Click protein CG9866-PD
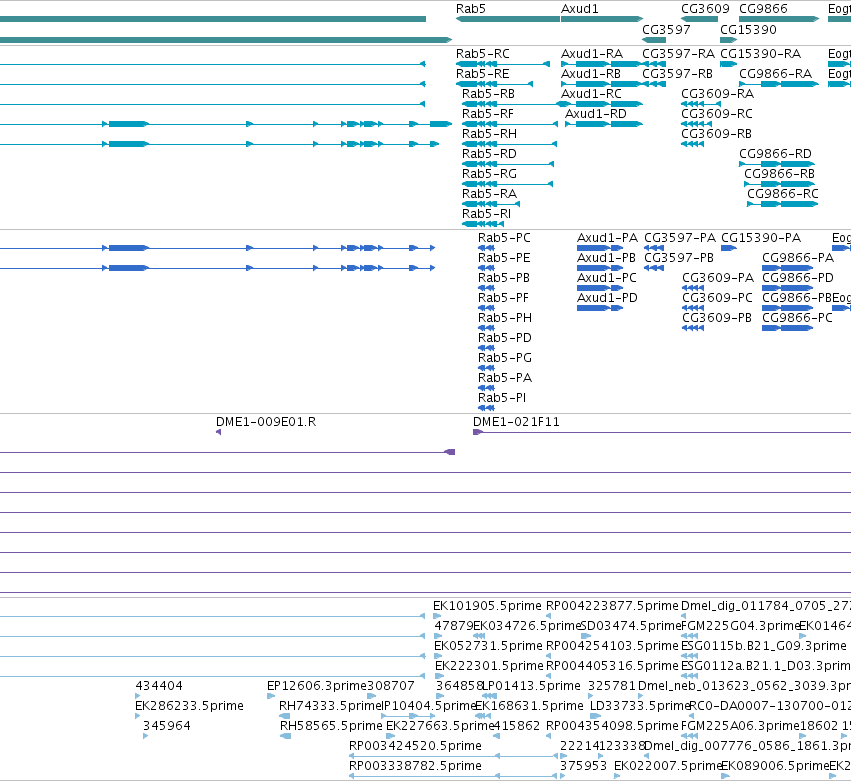 pyautogui.click(x=798, y=278)
